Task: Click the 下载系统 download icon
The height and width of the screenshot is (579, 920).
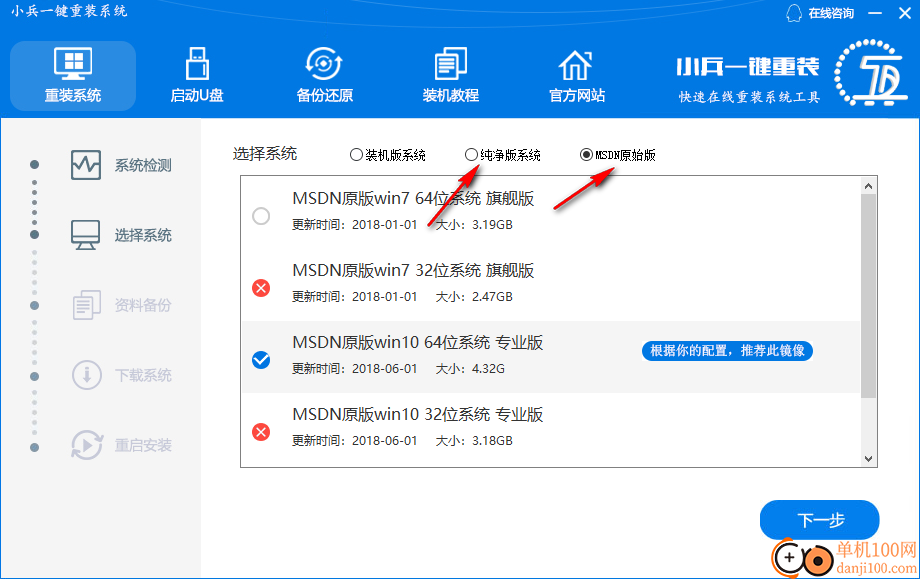Action: coord(86,375)
